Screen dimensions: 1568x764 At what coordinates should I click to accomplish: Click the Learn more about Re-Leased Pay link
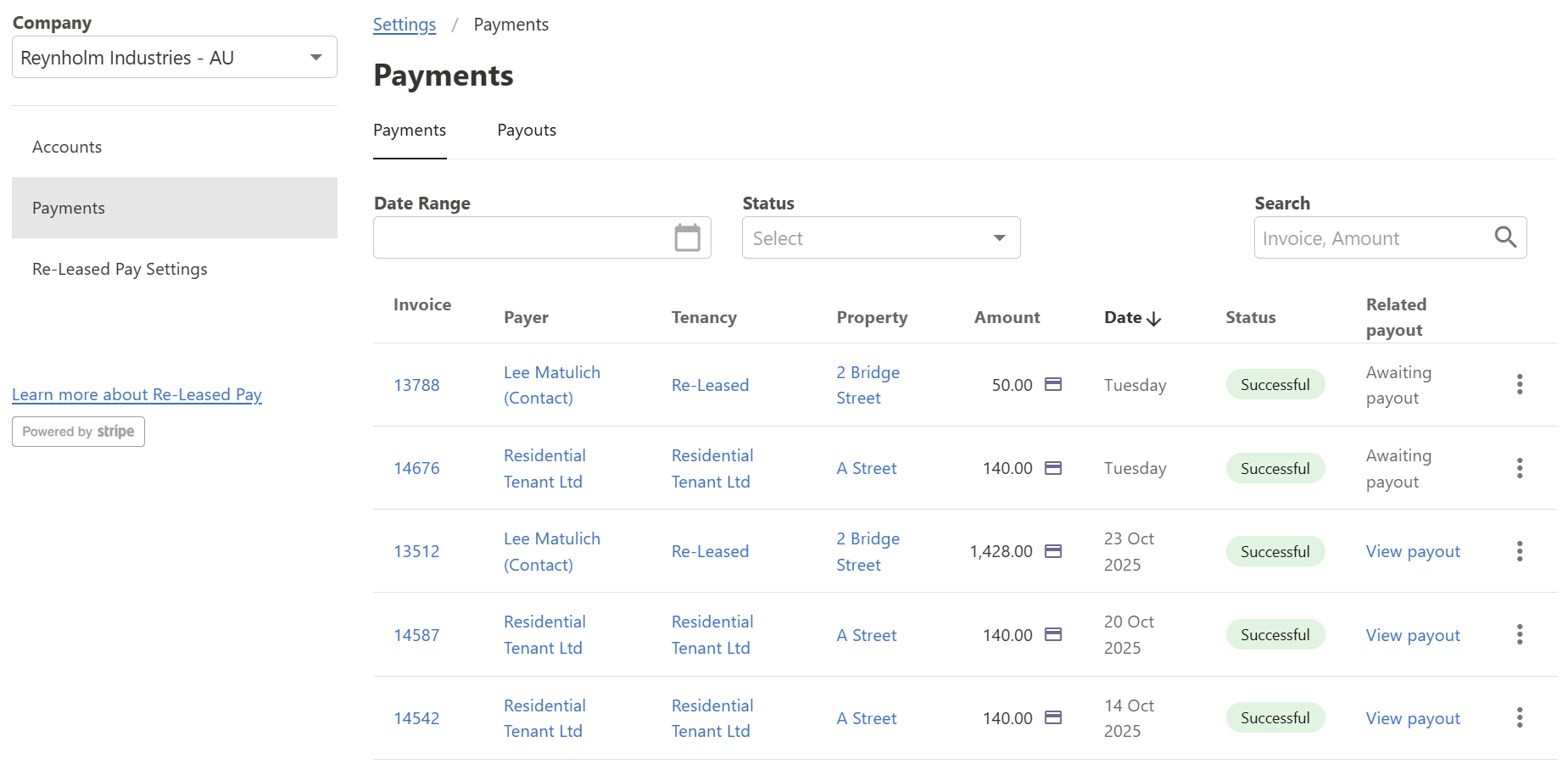(137, 394)
